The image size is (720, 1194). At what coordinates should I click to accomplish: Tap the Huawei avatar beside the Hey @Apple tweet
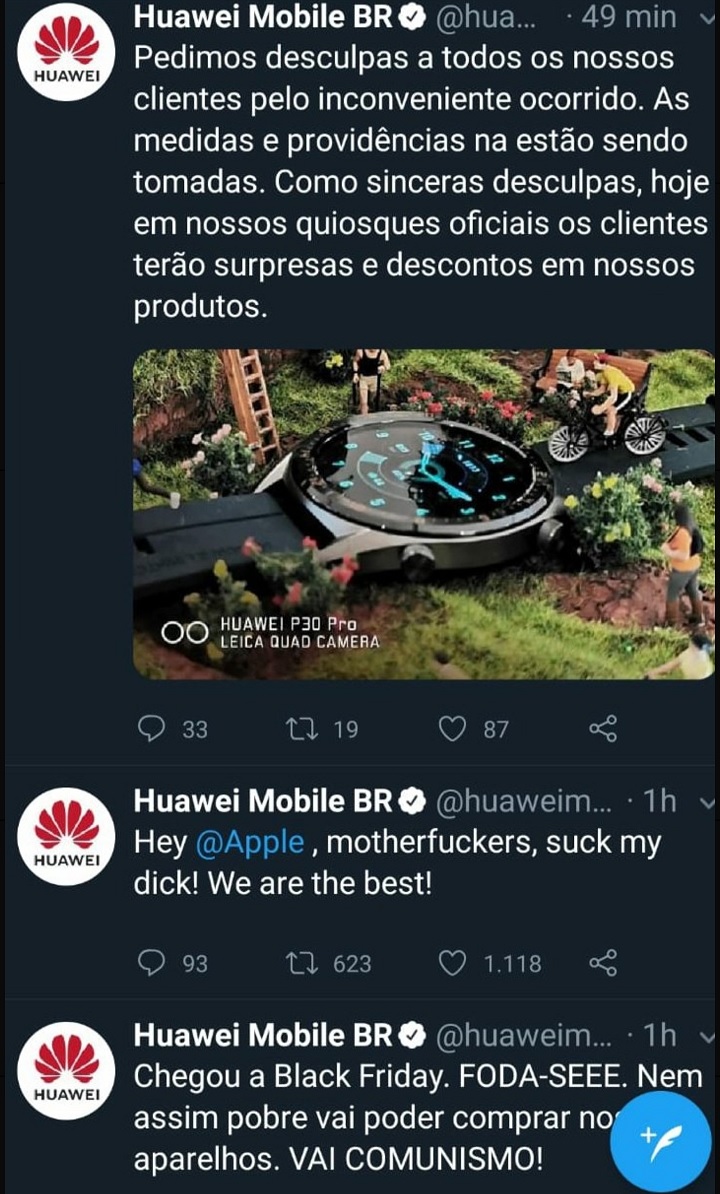(66, 836)
